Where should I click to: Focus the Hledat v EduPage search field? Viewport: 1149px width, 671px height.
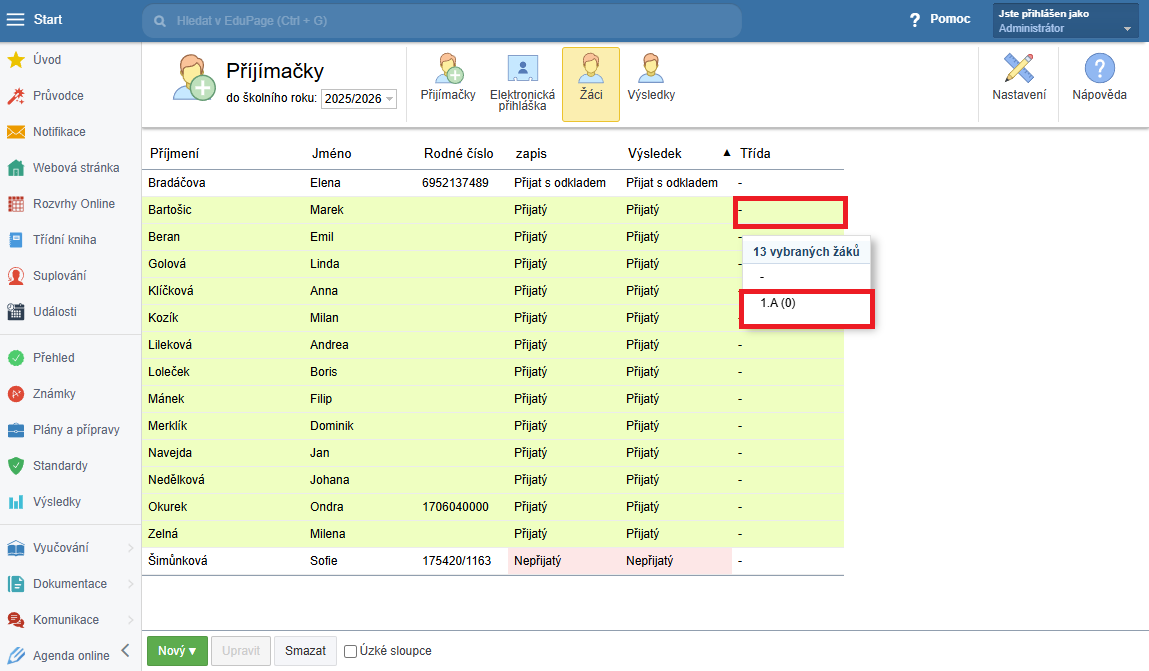pyautogui.click(x=442, y=21)
